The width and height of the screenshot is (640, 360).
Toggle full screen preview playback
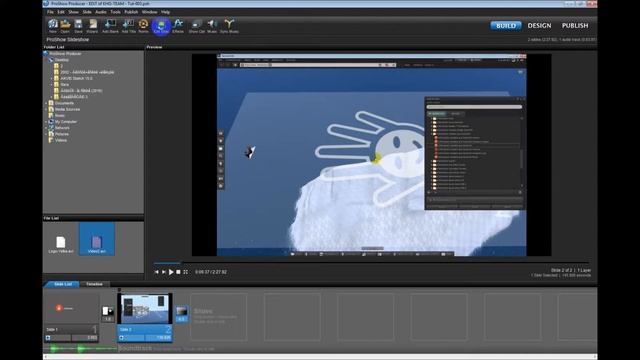tap(185, 272)
